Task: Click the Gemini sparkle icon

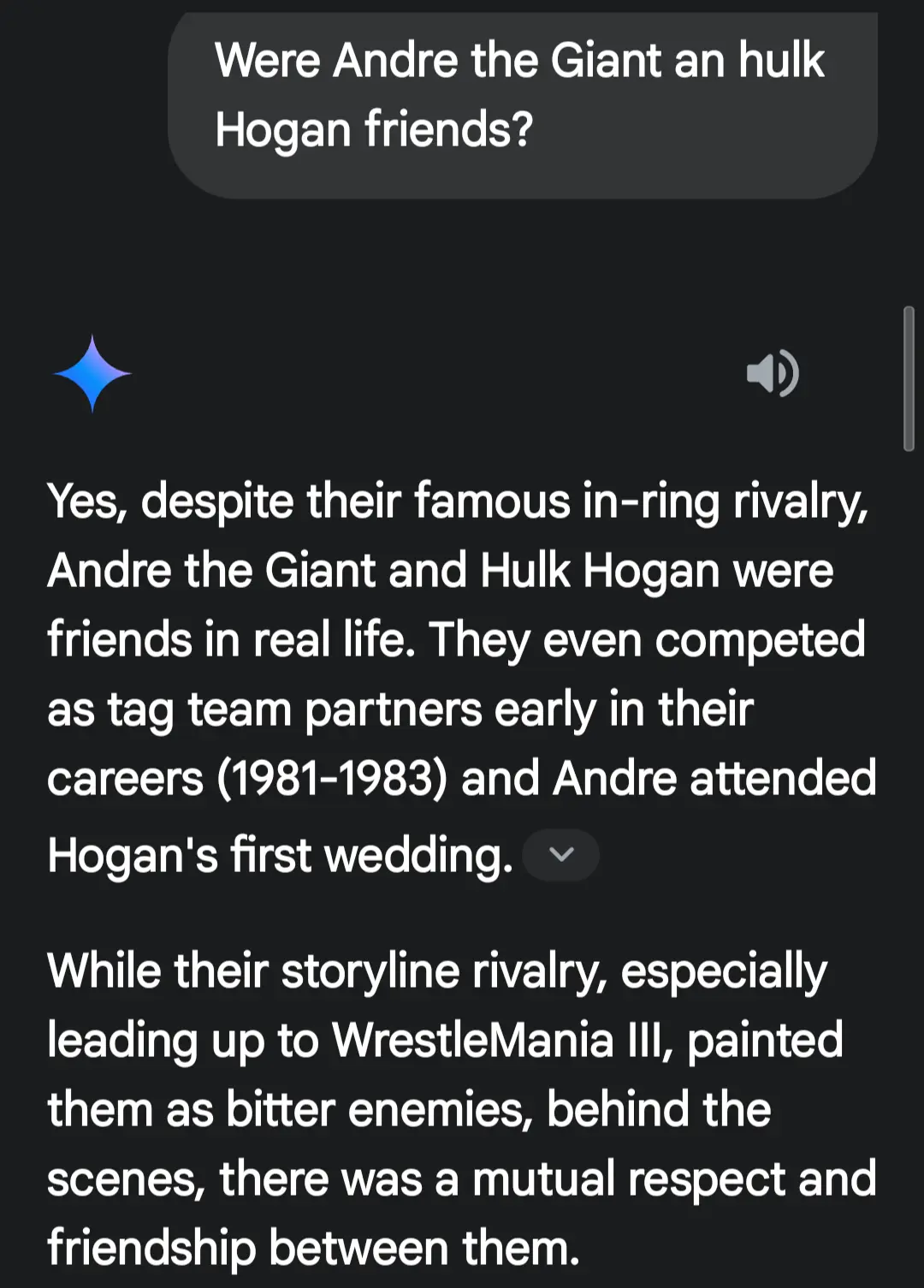Action: click(92, 373)
